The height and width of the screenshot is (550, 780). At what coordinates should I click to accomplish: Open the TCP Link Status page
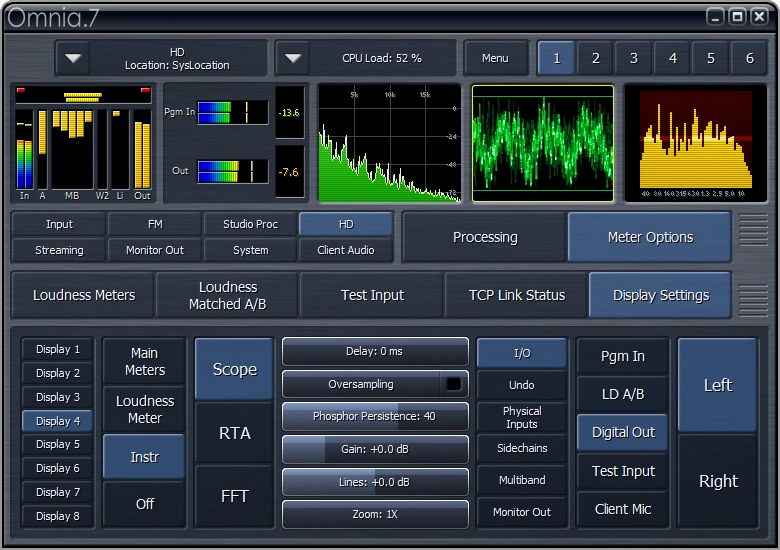click(517, 295)
